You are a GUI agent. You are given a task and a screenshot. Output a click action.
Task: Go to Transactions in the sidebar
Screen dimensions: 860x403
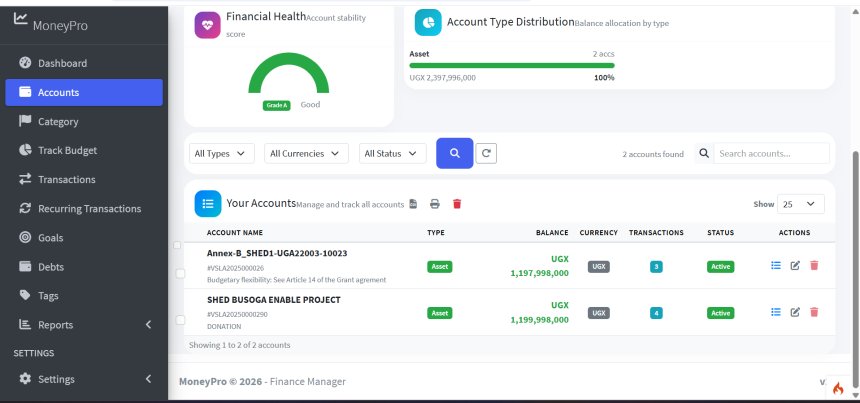pyautogui.click(x=66, y=179)
